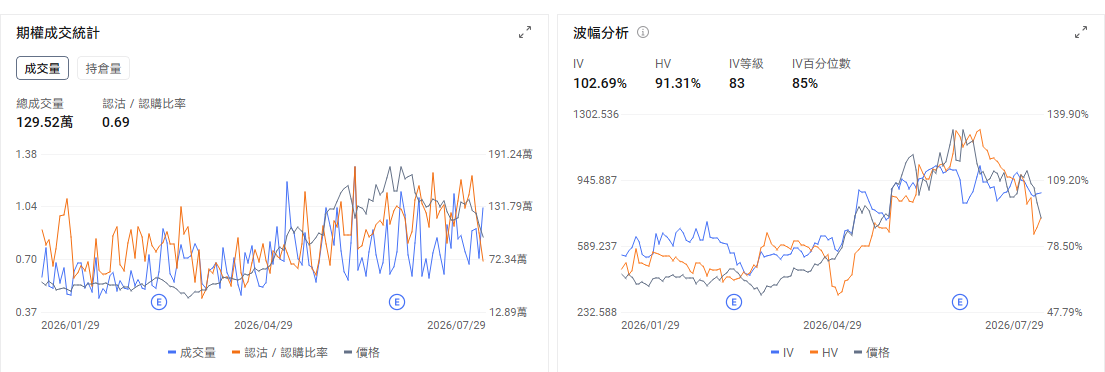Toggle the HV legend series
1105x372 pixels.
pyautogui.click(x=825, y=352)
